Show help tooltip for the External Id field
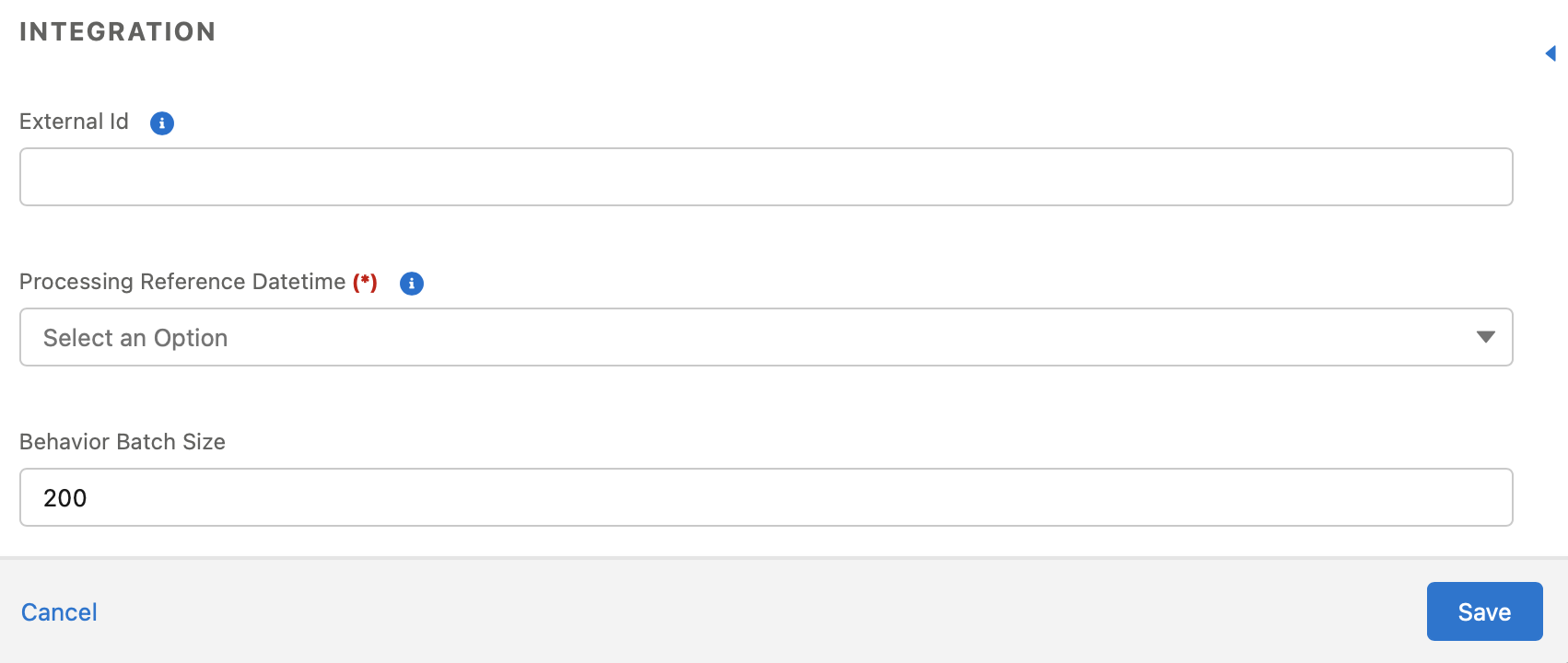This screenshot has height=663, width=1568. (x=162, y=122)
